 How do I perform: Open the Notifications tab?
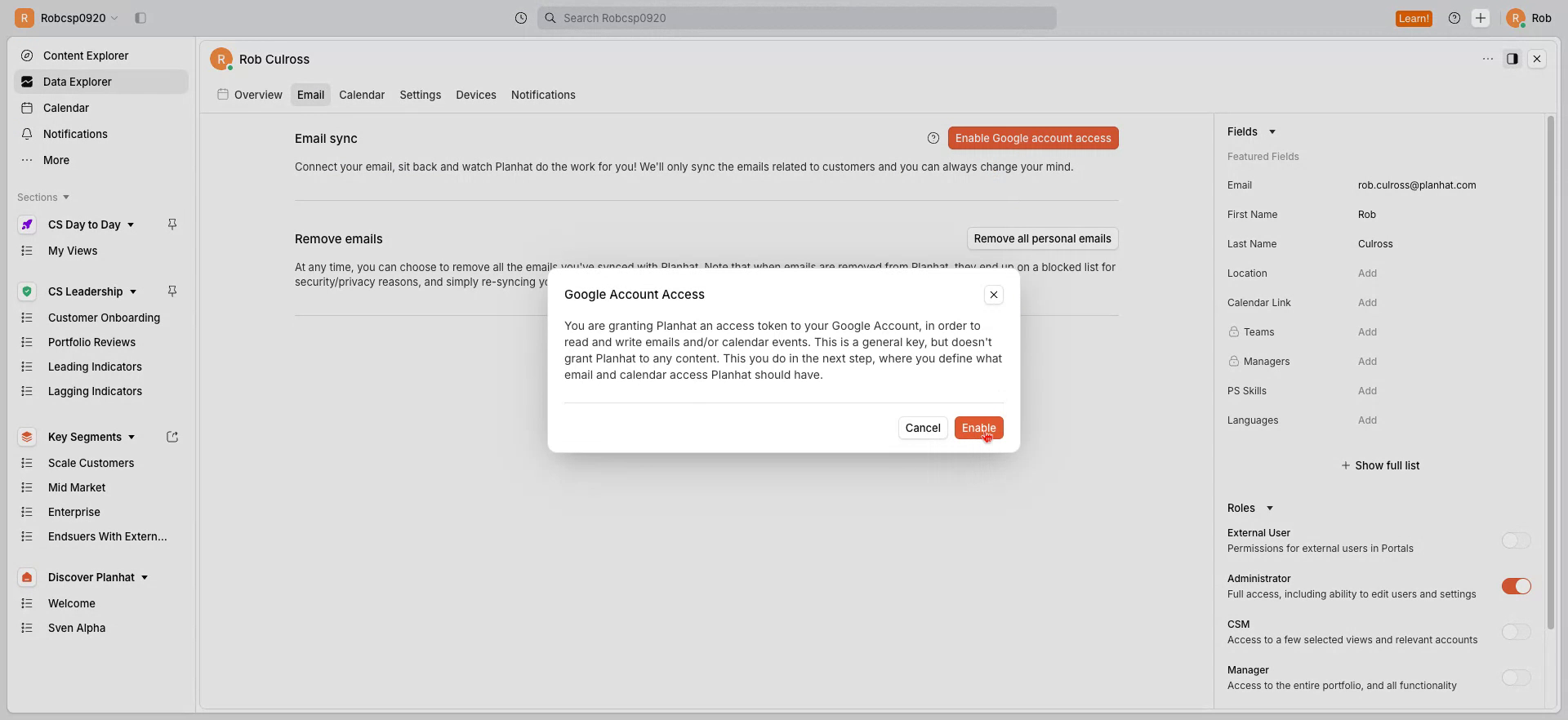coord(543,95)
